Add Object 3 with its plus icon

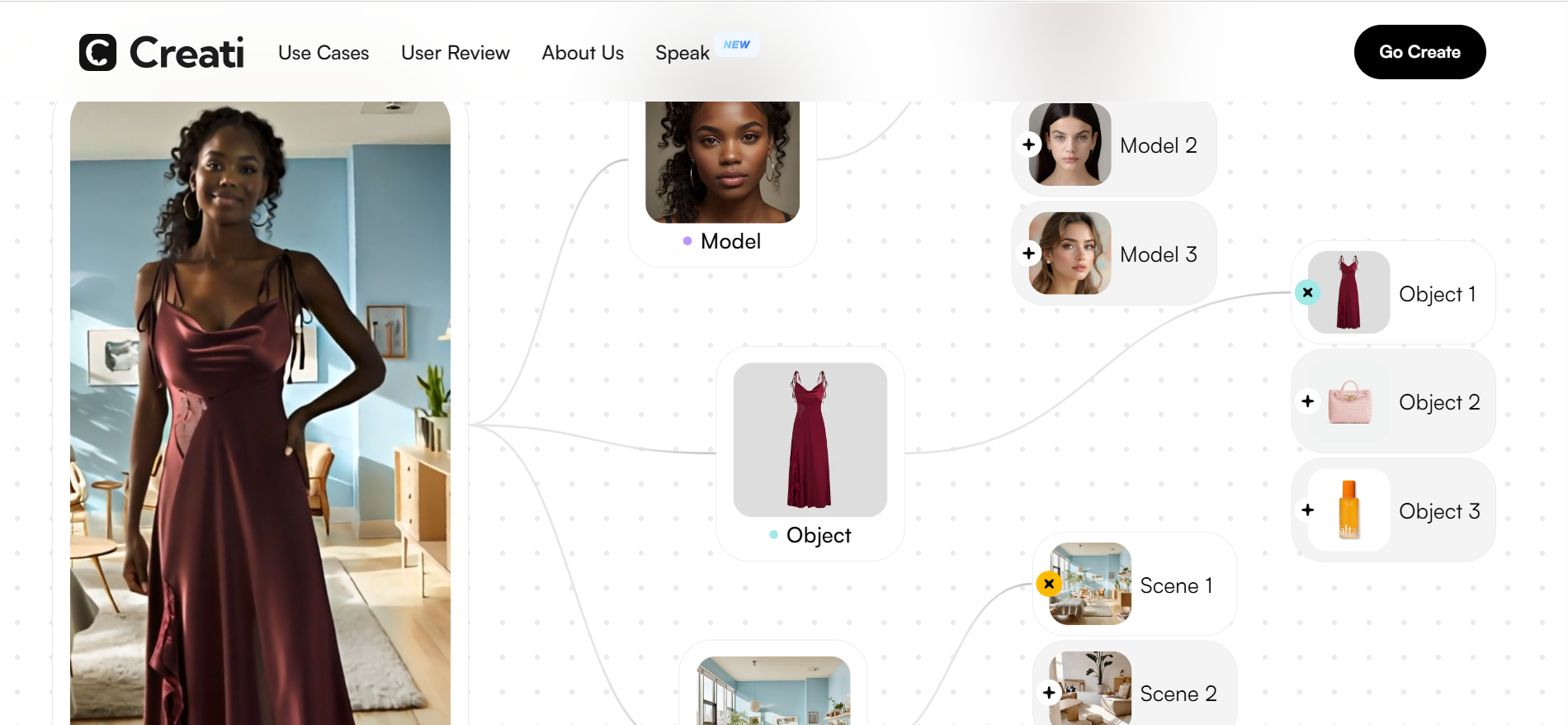point(1307,510)
